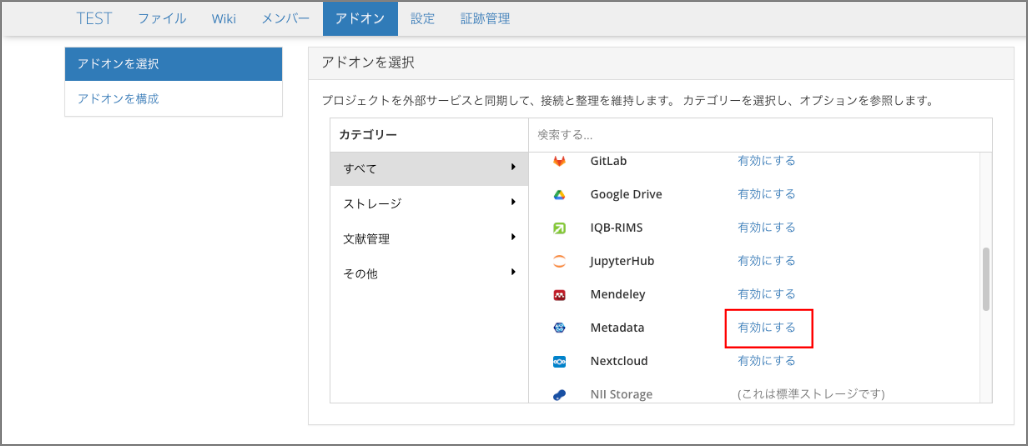Enable the Metadata addon
Viewport: 1028px width, 446px height.
pyautogui.click(x=767, y=328)
